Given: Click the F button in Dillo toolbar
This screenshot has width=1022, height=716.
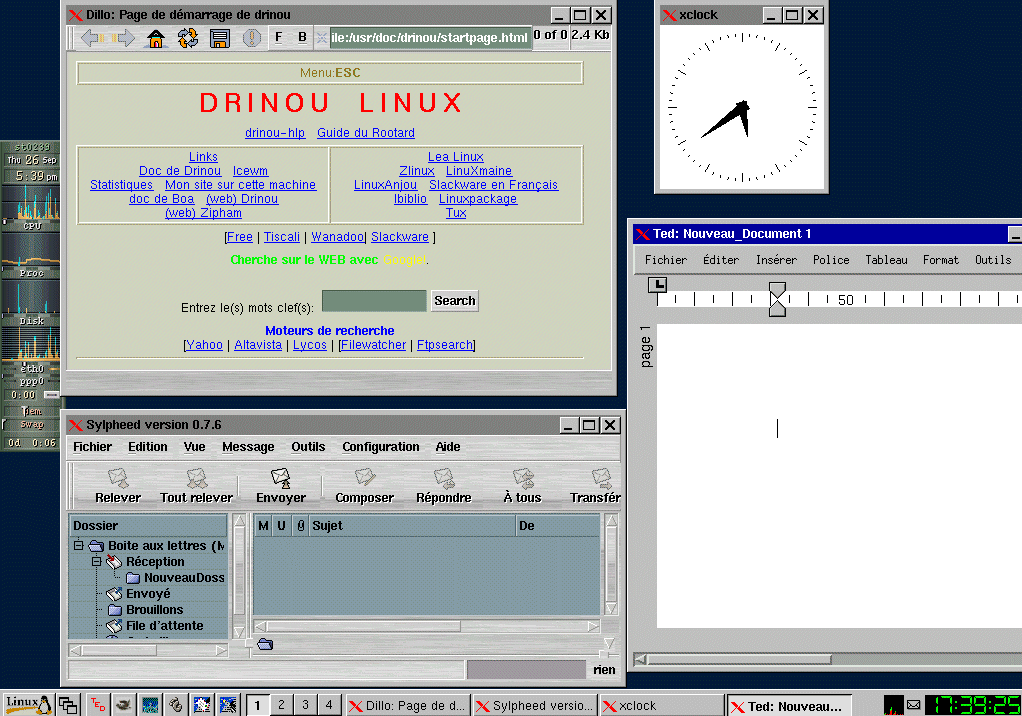Looking at the screenshot, I should (278, 37).
